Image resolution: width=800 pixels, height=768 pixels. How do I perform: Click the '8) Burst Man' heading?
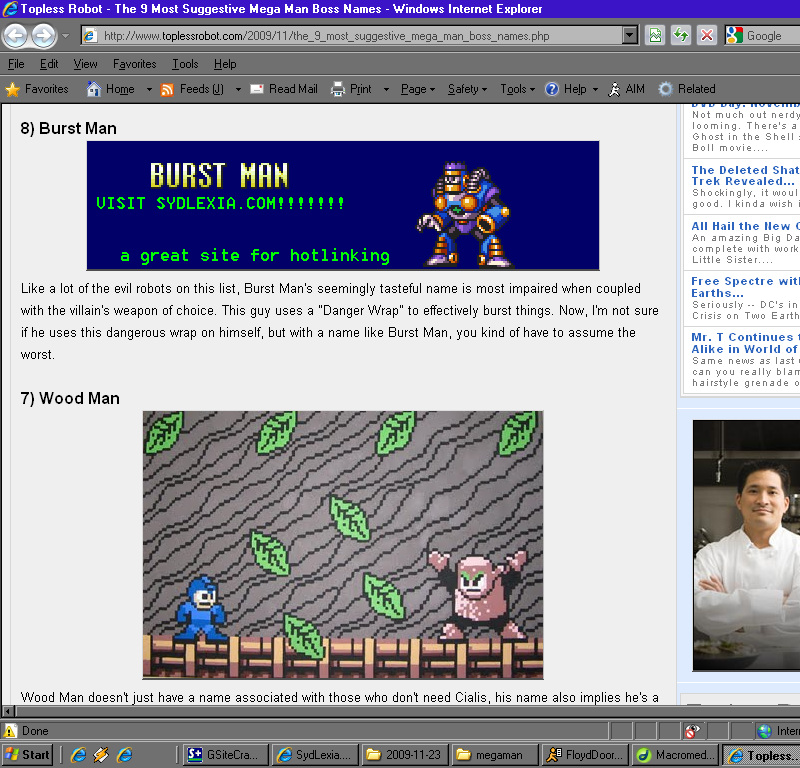[x=68, y=128]
